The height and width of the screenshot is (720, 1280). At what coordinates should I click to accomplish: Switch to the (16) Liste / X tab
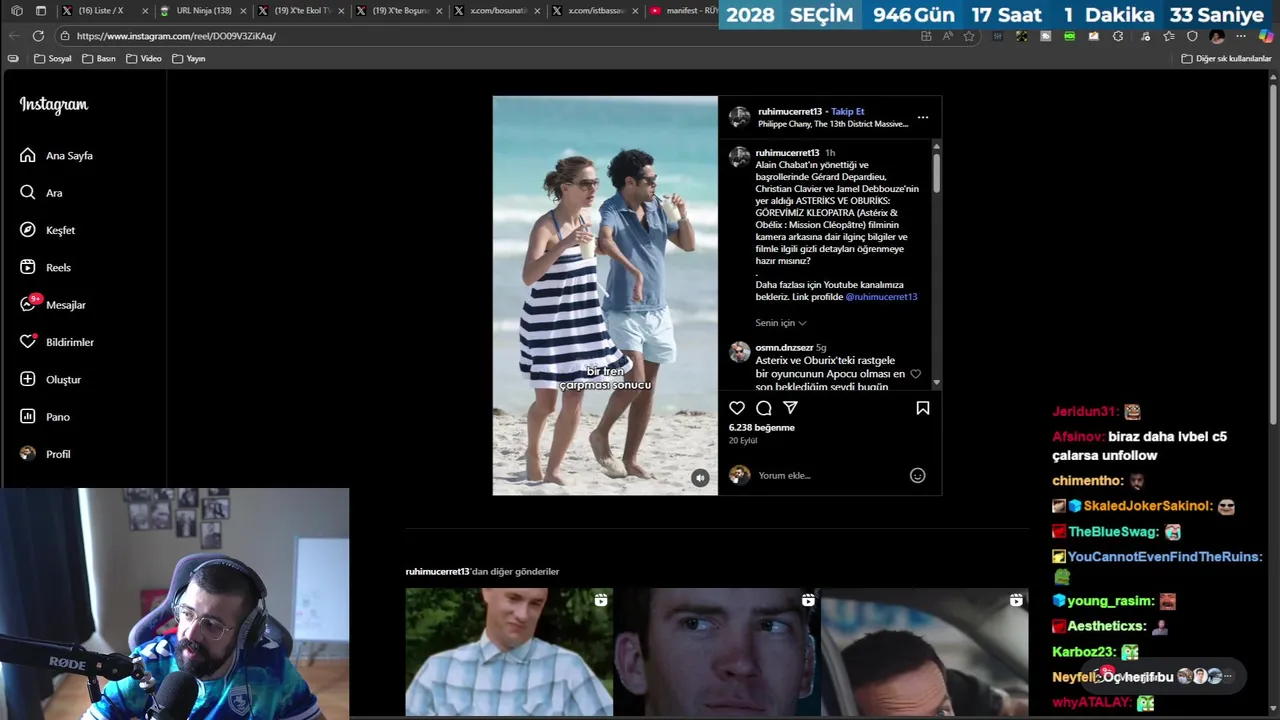105,11
